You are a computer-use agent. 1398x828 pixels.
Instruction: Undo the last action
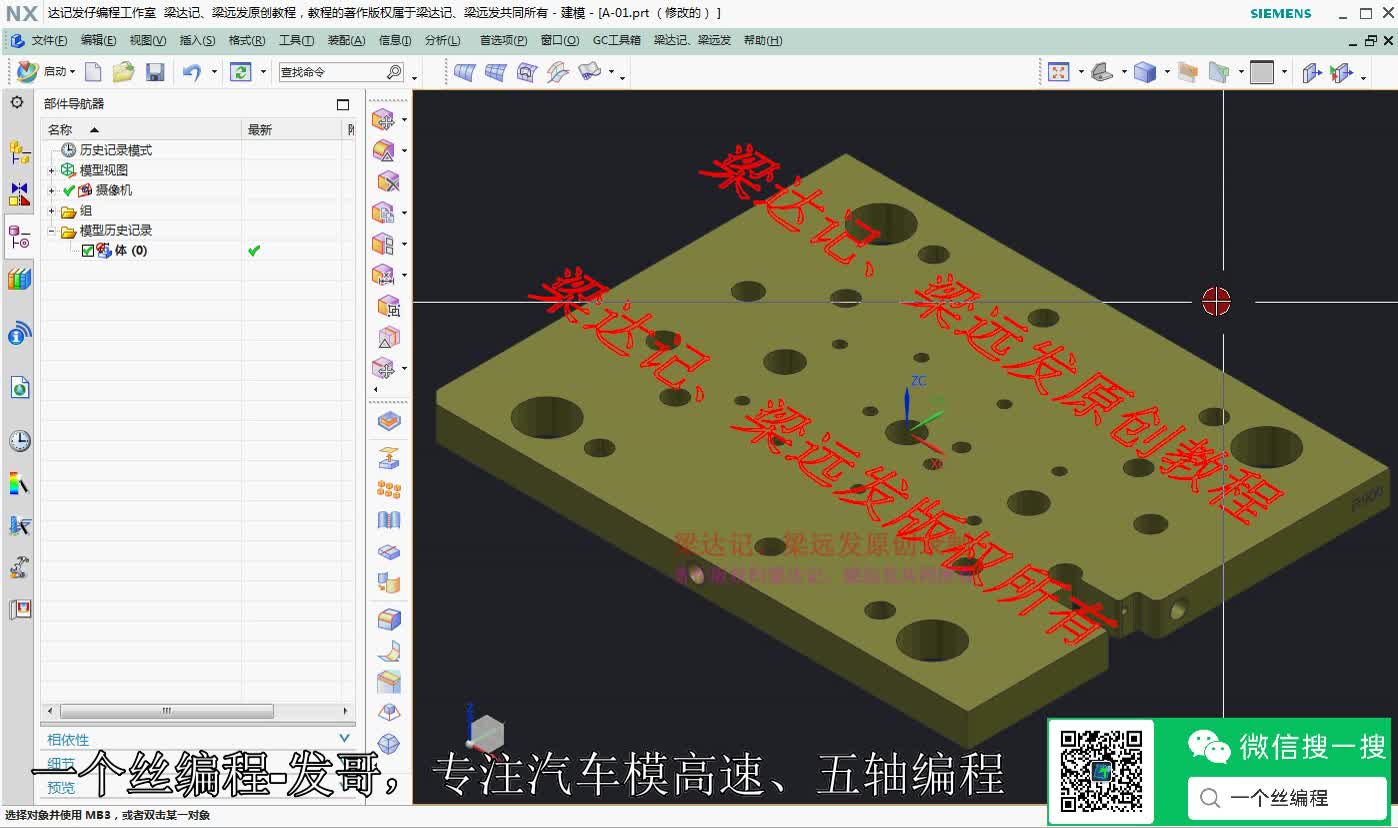192,72
